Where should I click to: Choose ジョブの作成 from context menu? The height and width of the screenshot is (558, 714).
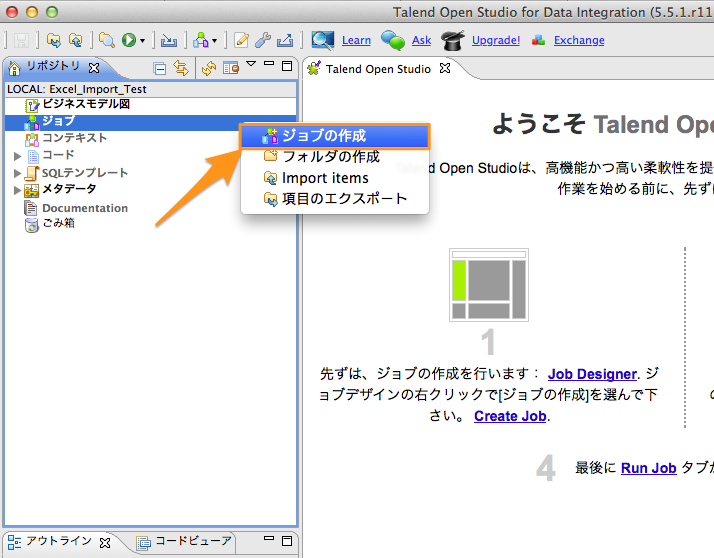pyautogui.click(x=335, y=136)
